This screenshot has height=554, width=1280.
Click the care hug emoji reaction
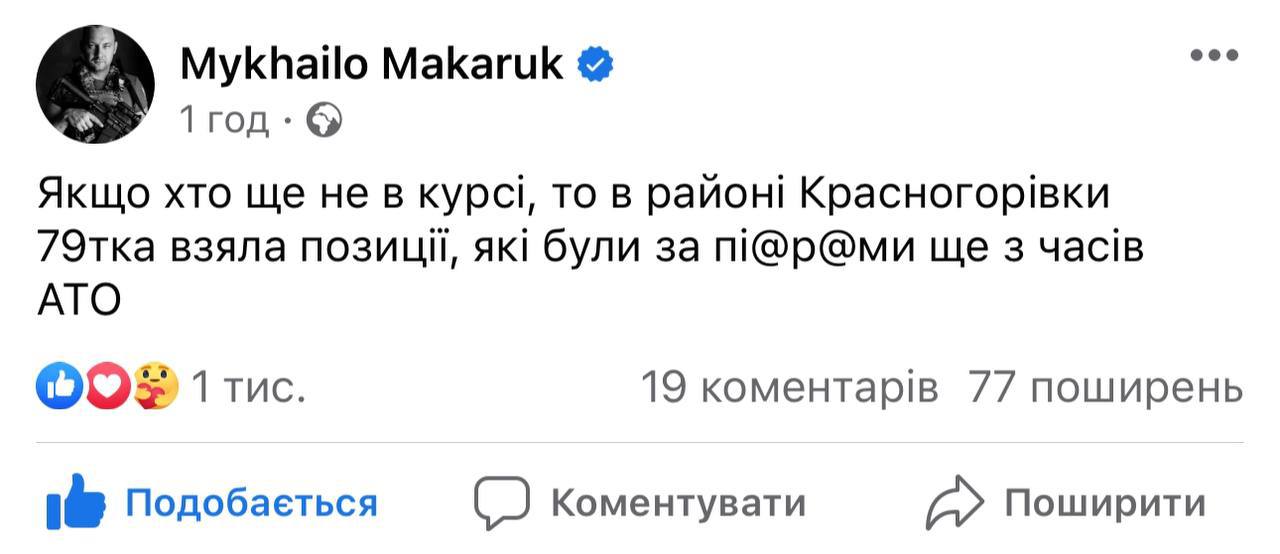click(156, 385)
